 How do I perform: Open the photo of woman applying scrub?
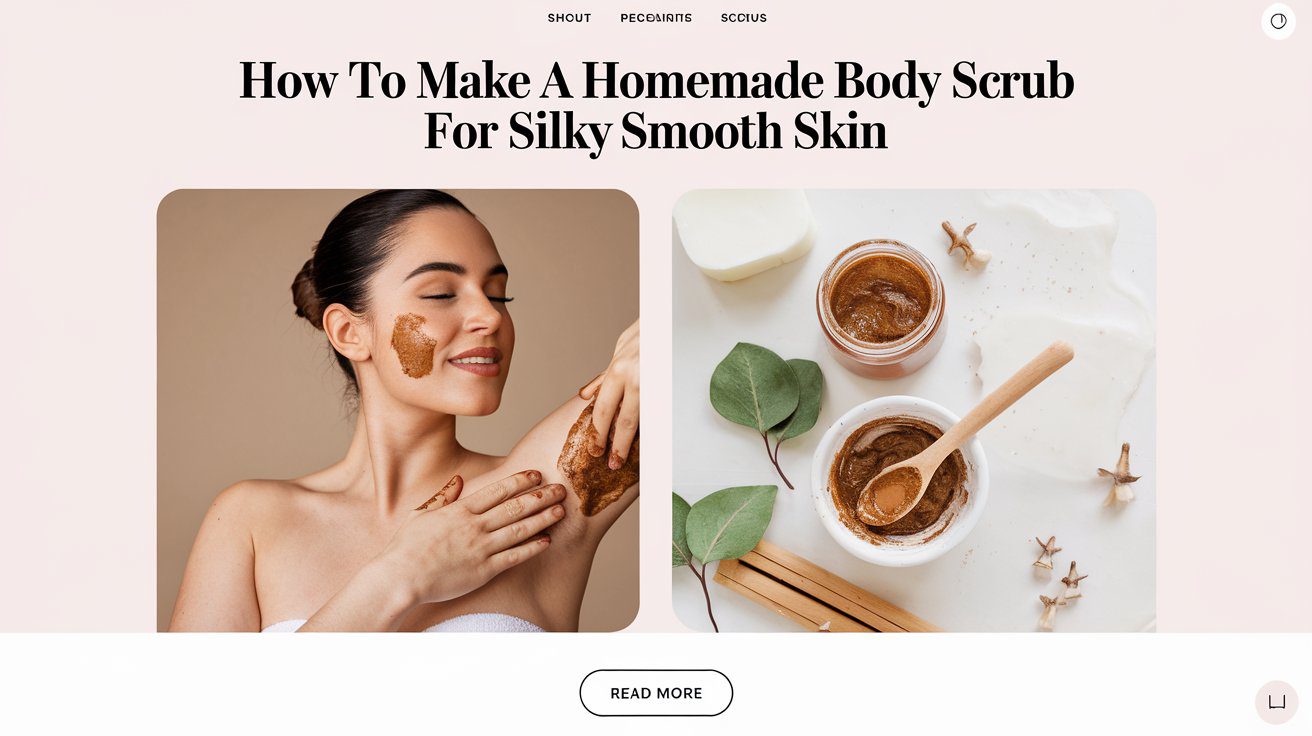(398, 410)
